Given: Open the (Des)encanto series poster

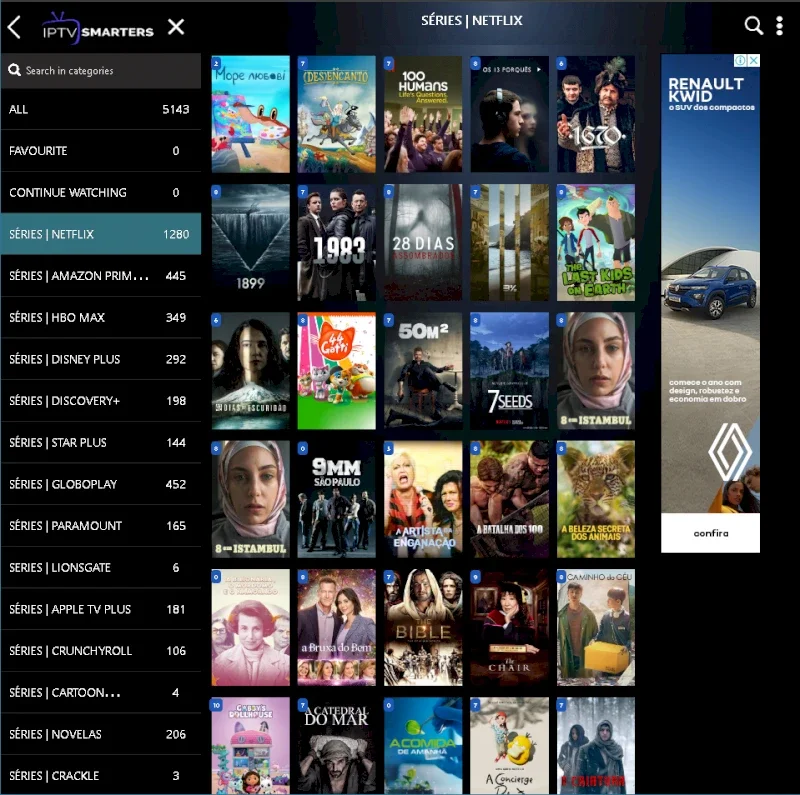Looking at the screenshot, I should click(x=337, y=114).
